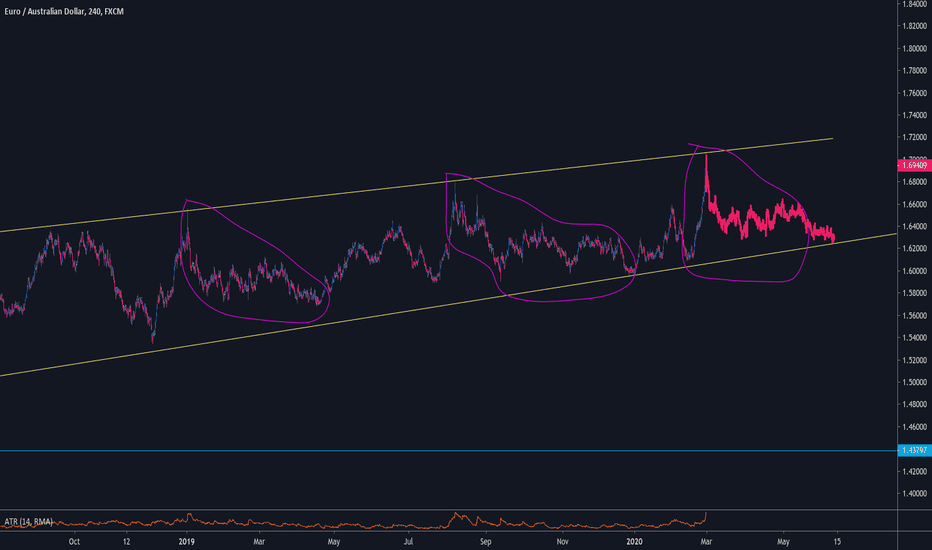The image size is (932, 550).
Task: Click the 1.52000 price axis label
Action: pos(915,360)
